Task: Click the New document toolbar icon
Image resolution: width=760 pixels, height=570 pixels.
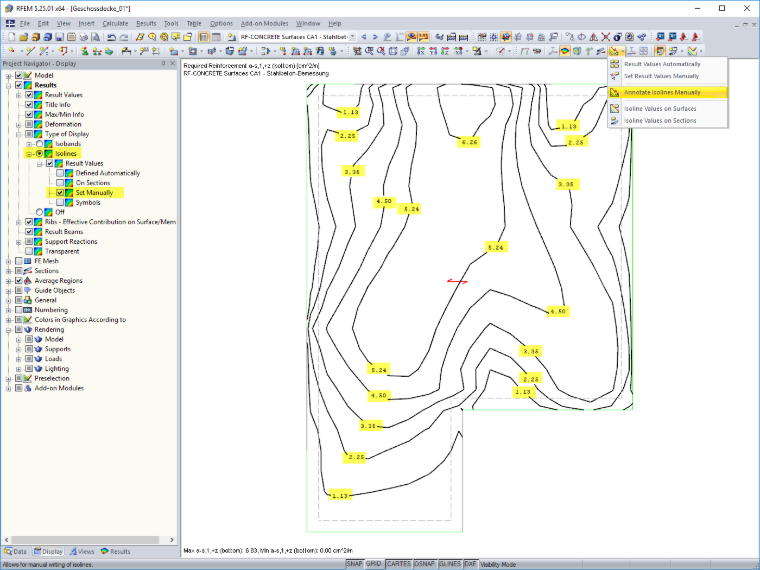Action: 11,37
